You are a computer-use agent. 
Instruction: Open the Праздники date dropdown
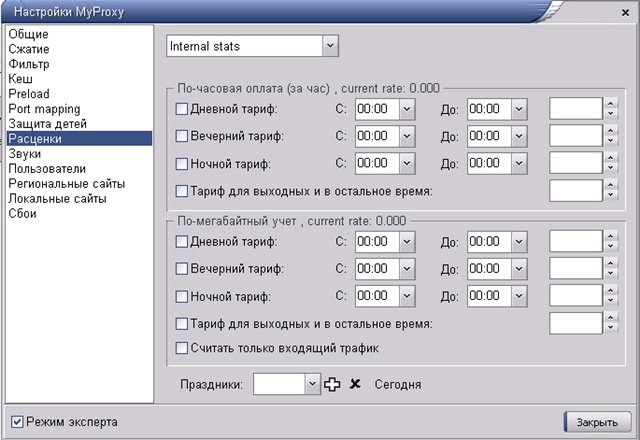coord(312,384)
